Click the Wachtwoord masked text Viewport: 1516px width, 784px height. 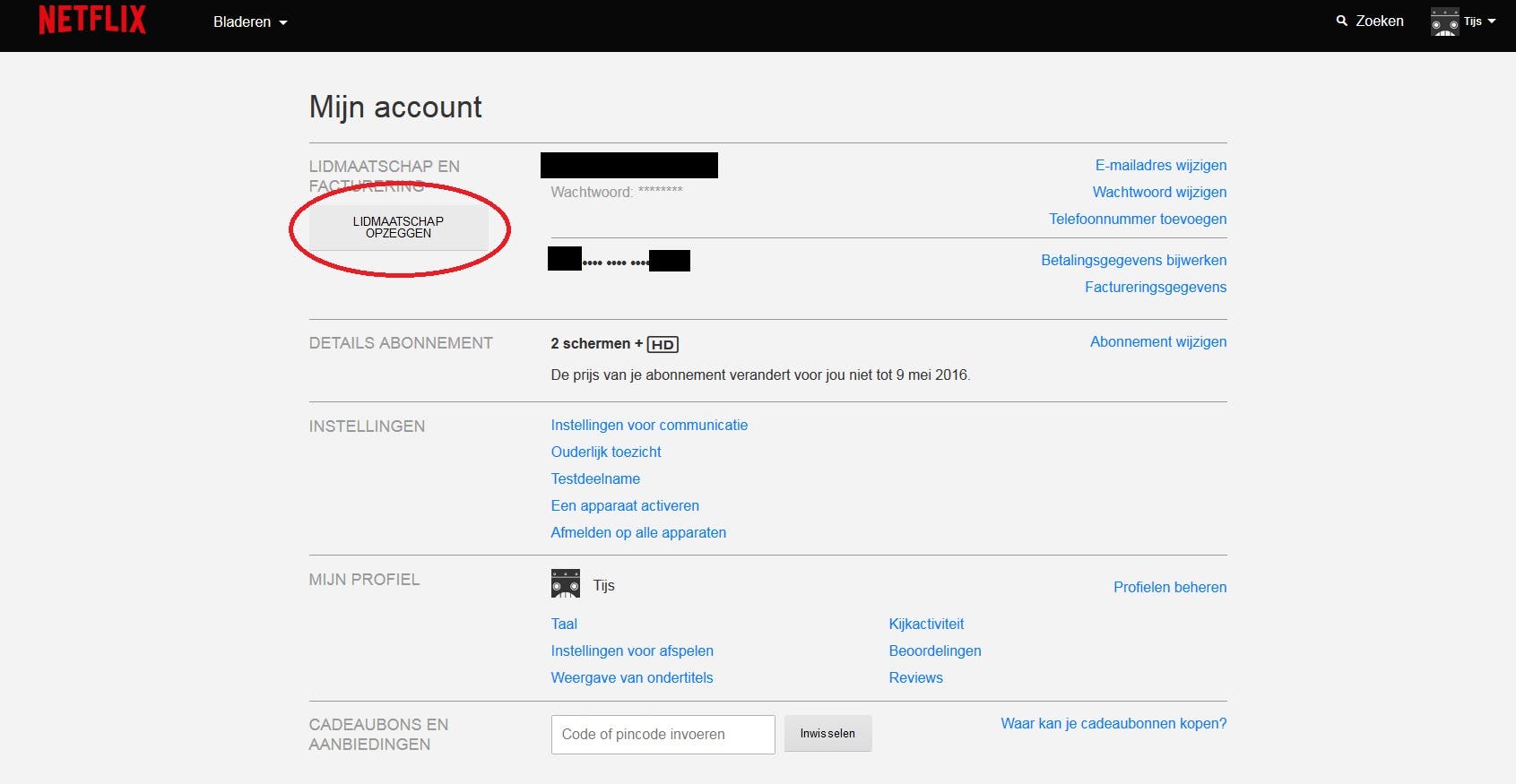(617, 191)
